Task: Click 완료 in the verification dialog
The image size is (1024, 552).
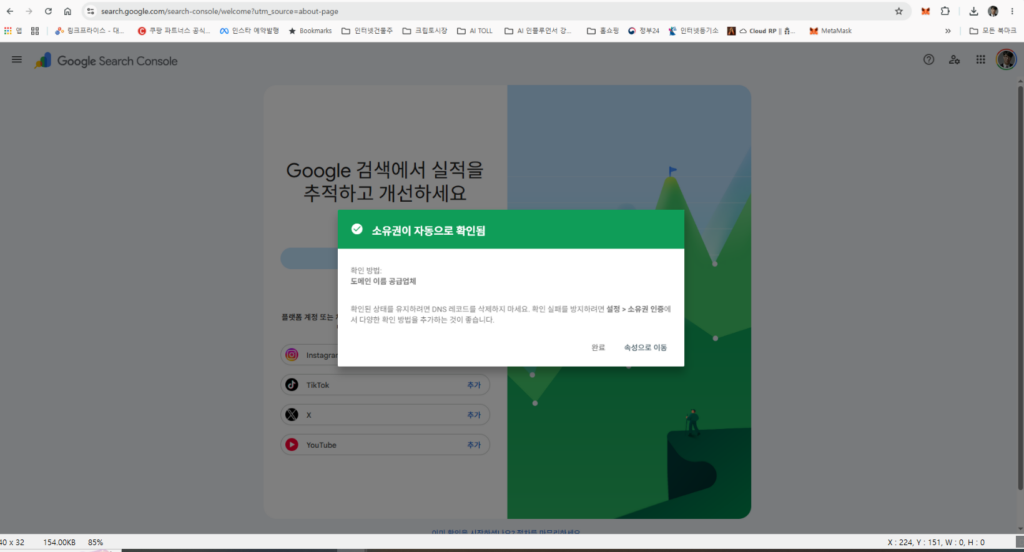Action: pos(598,348)
